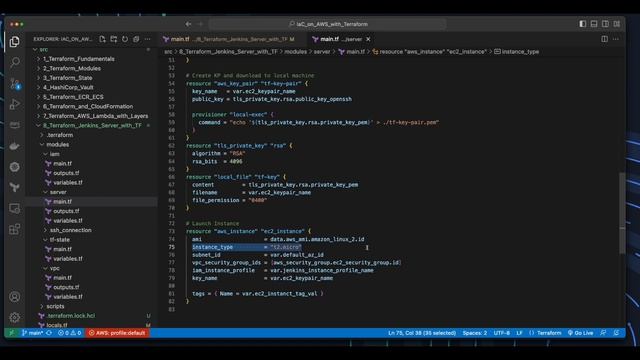Open the Extensions view
The image size is (640, 360).
coord(15,229)
